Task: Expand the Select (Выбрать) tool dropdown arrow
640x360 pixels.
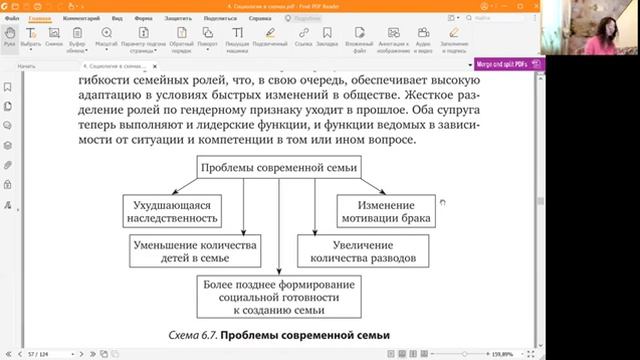Action: pos(31,50)
